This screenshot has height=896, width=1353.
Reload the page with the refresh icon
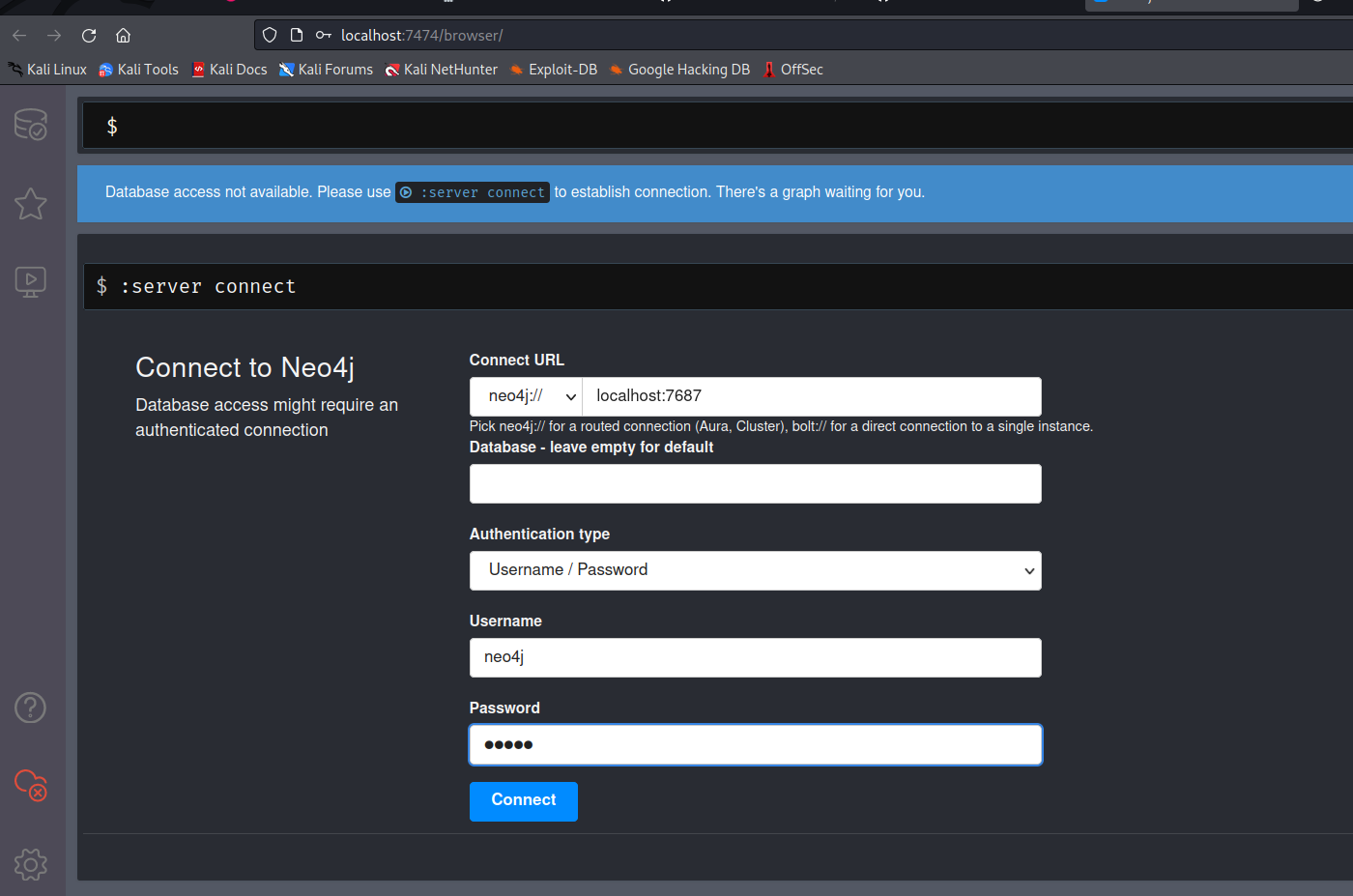point(89,36)
